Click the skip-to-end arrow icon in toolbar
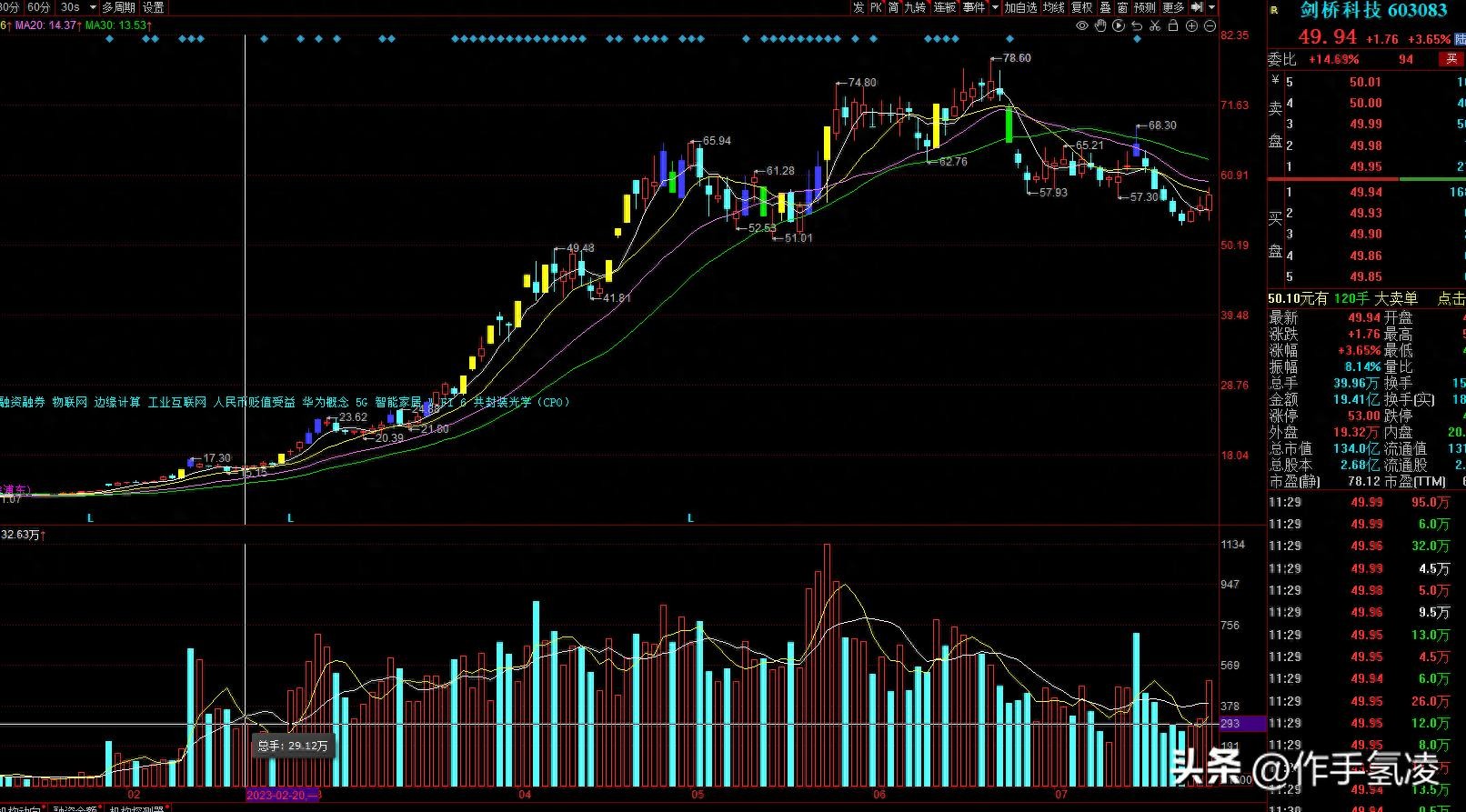Image resolution: width=1466 pixels, height=812 pixels. [1198, 7]
